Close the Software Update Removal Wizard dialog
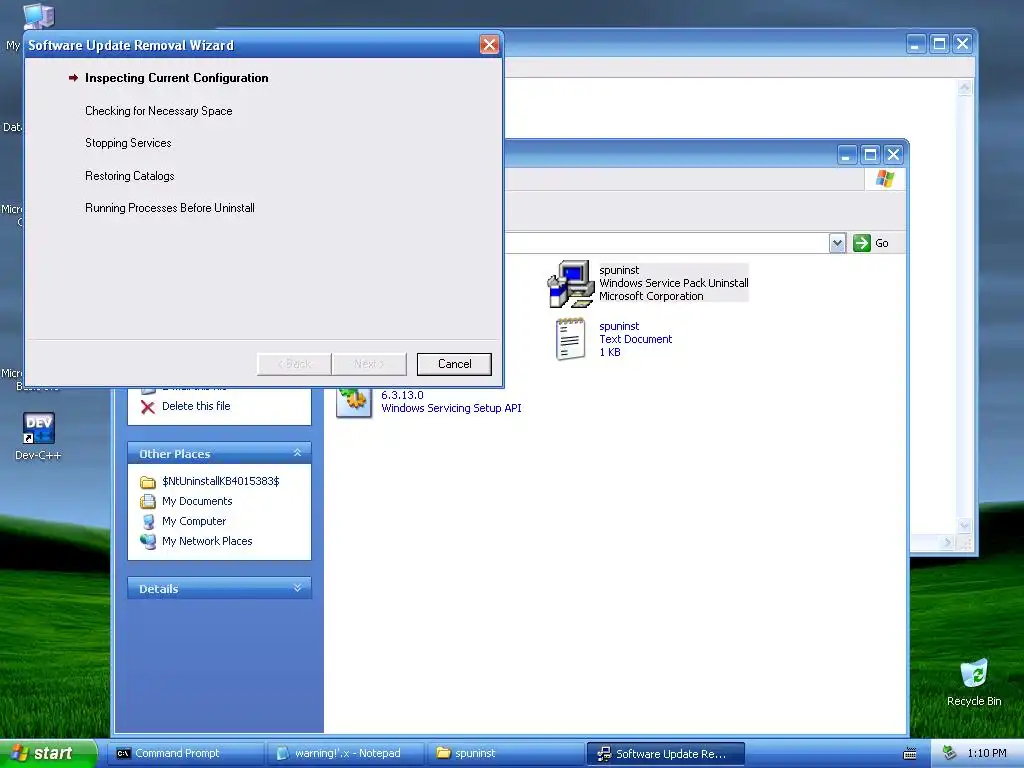This screenshot has height=768, width=1024. point(489,44)
